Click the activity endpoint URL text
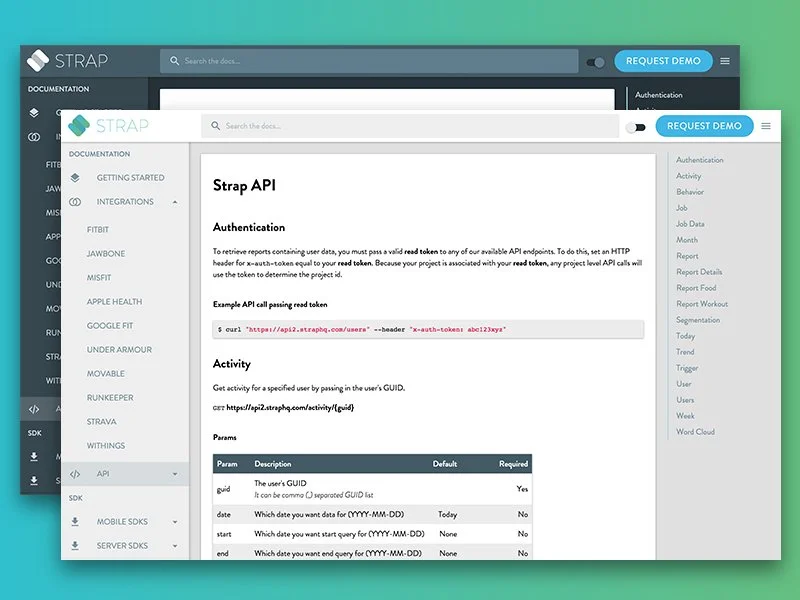 click(x=290, y=407)
